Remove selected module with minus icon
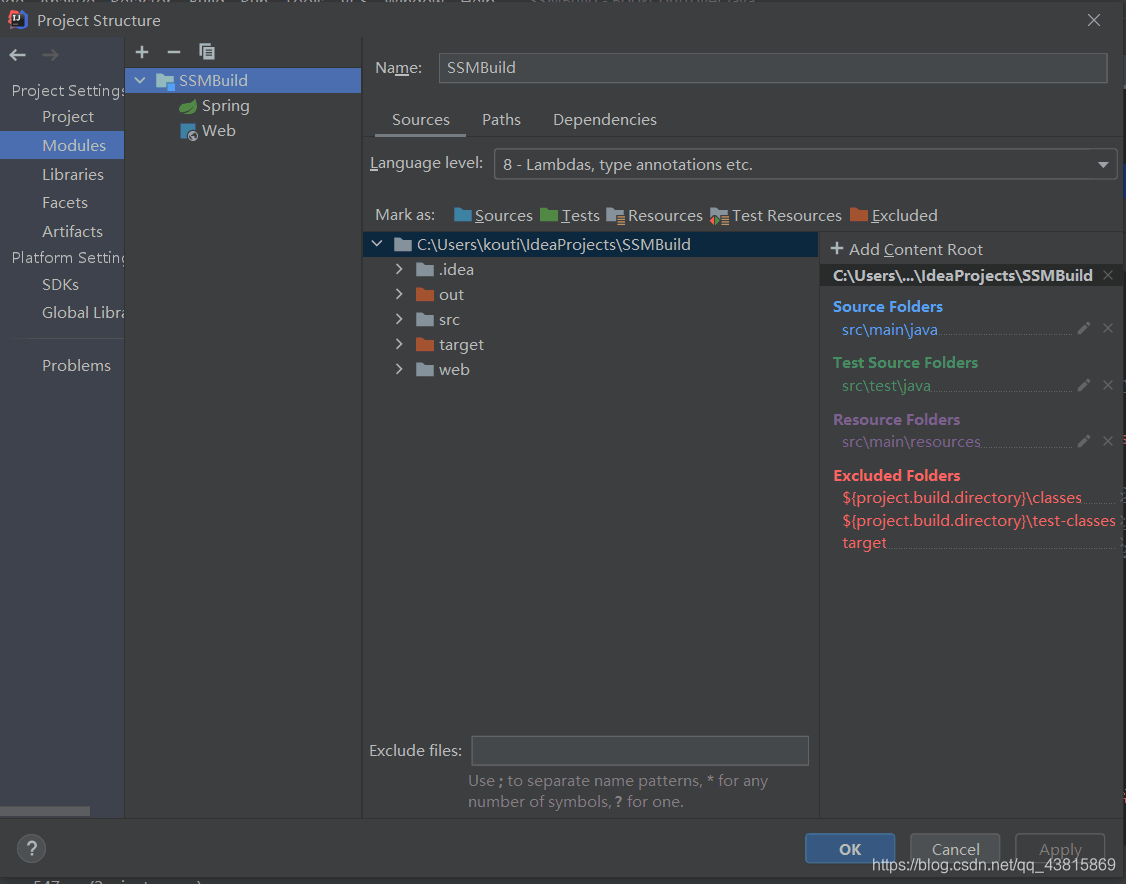This screenshot has width=1126, height=884. pos(174,52)
